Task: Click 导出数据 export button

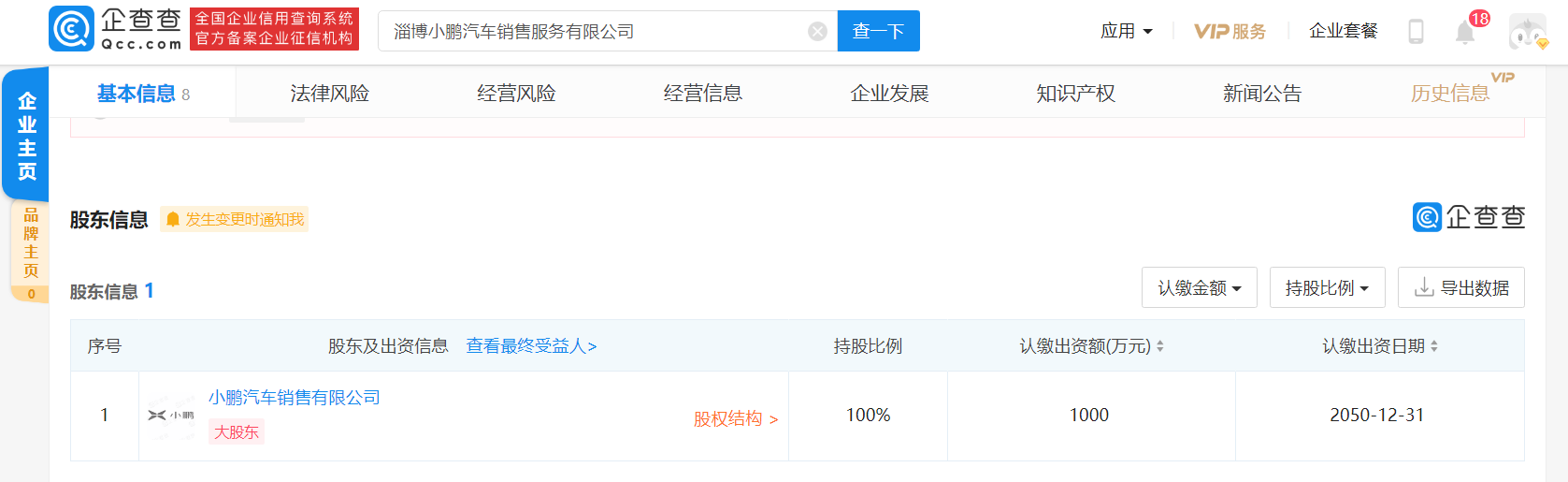Action: (x=1461, y=287)
